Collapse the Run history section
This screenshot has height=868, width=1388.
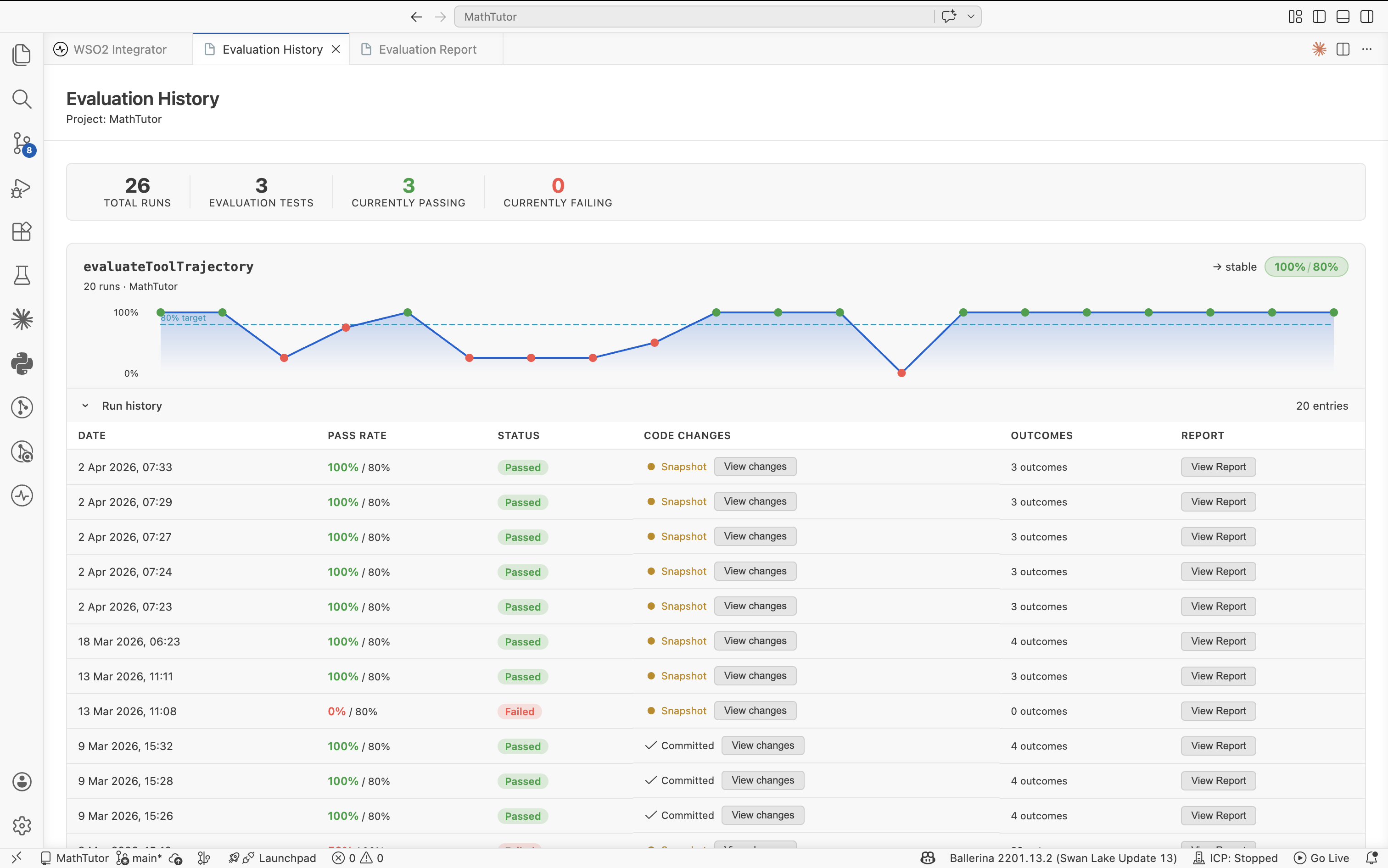point(85,406)
